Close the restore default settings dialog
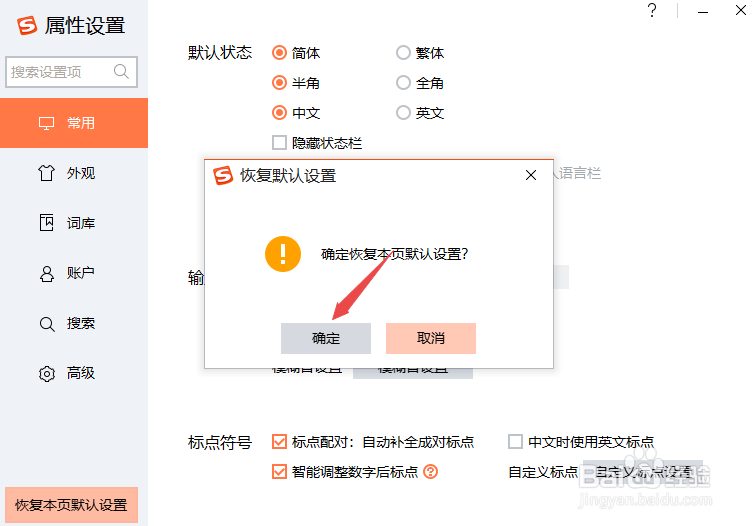This screenshot has width=754, height=526. coord(531,176)
